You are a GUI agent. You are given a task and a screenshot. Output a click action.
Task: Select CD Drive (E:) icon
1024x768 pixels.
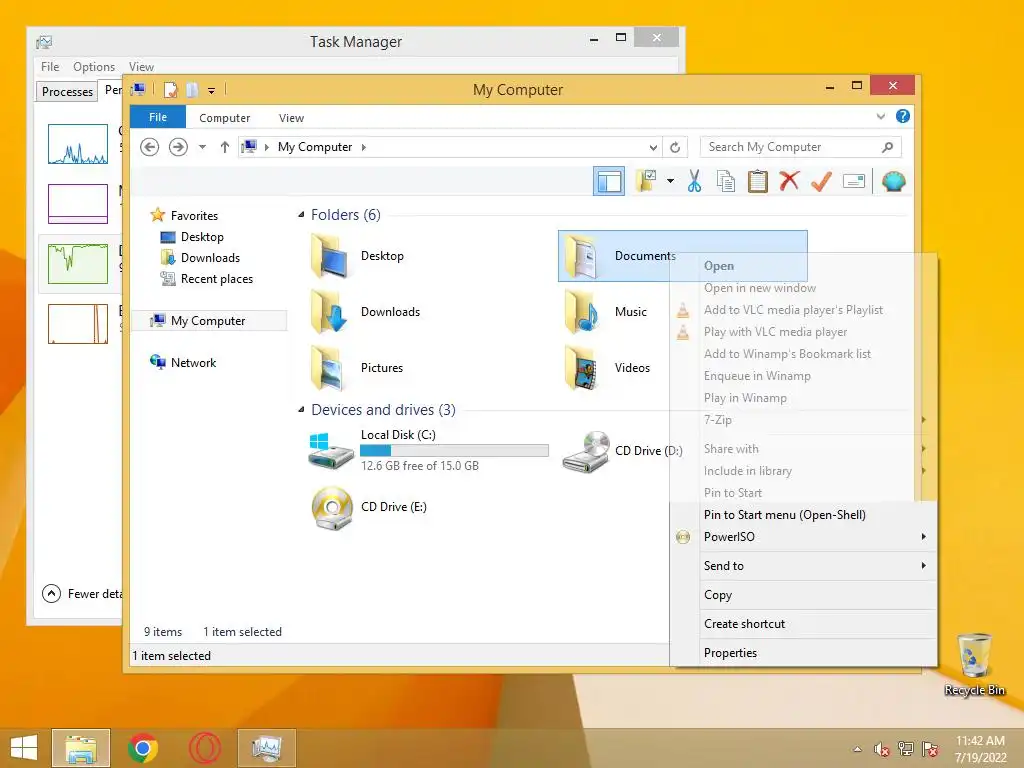click(x=332, y=507)
